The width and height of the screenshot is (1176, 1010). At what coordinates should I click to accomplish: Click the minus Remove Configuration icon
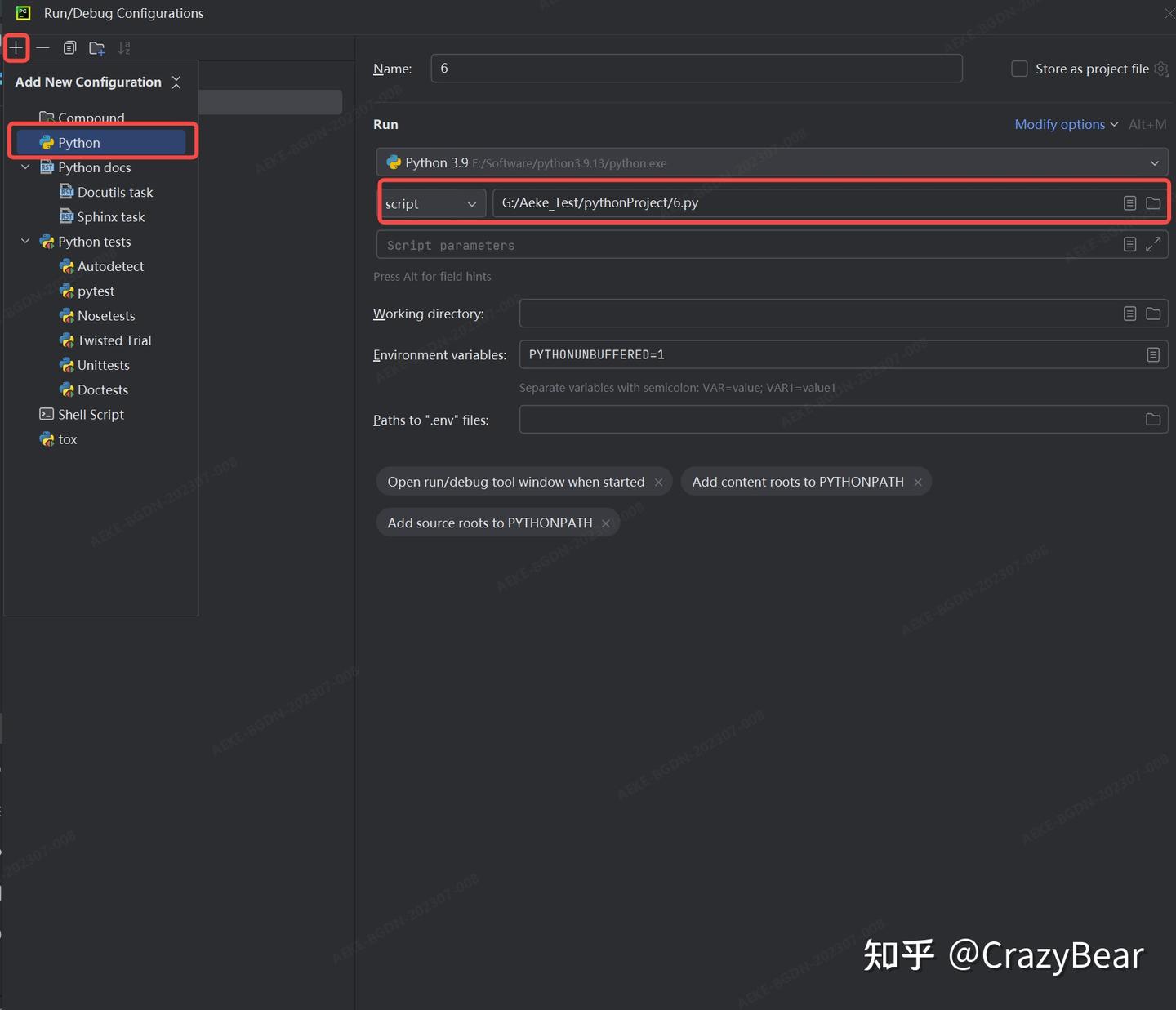click(x=42, y=48)
